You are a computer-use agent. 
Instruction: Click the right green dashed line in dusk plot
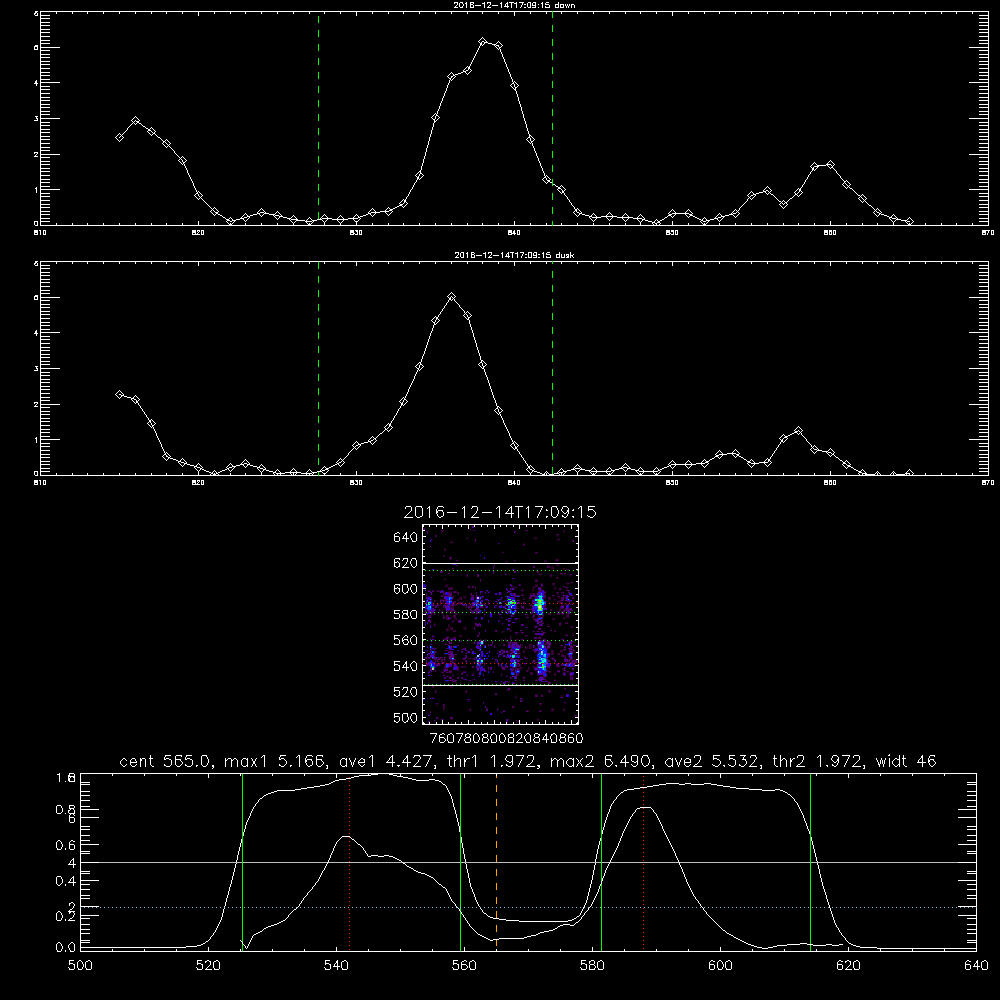click(552, 368)
